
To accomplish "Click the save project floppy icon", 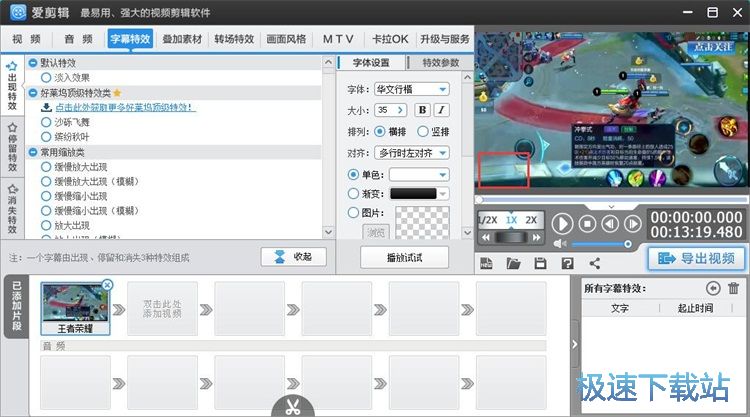I will 541,263.
